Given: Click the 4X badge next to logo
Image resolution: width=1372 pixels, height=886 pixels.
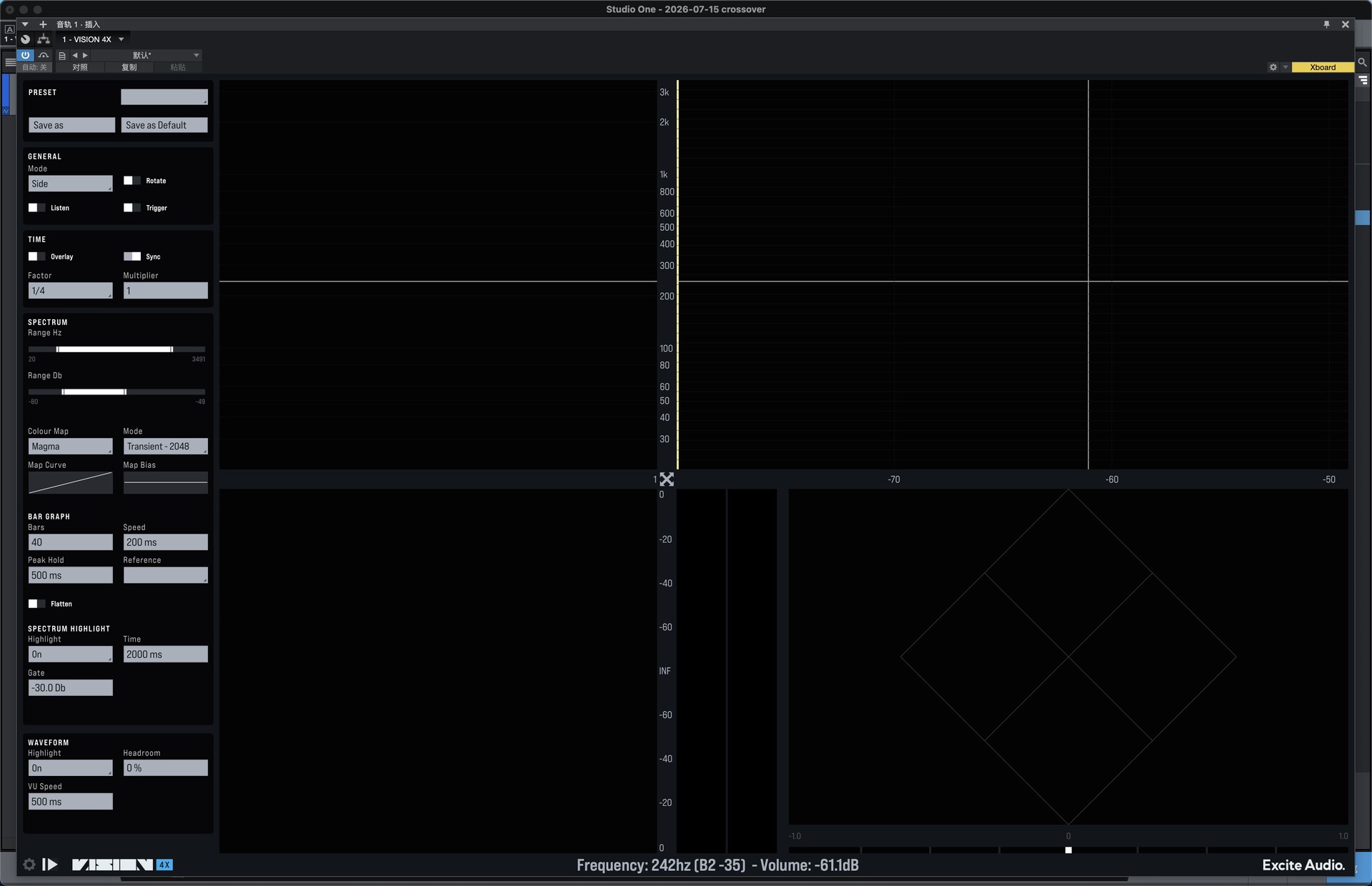Looking at the screenshot, I should point(164,865).
